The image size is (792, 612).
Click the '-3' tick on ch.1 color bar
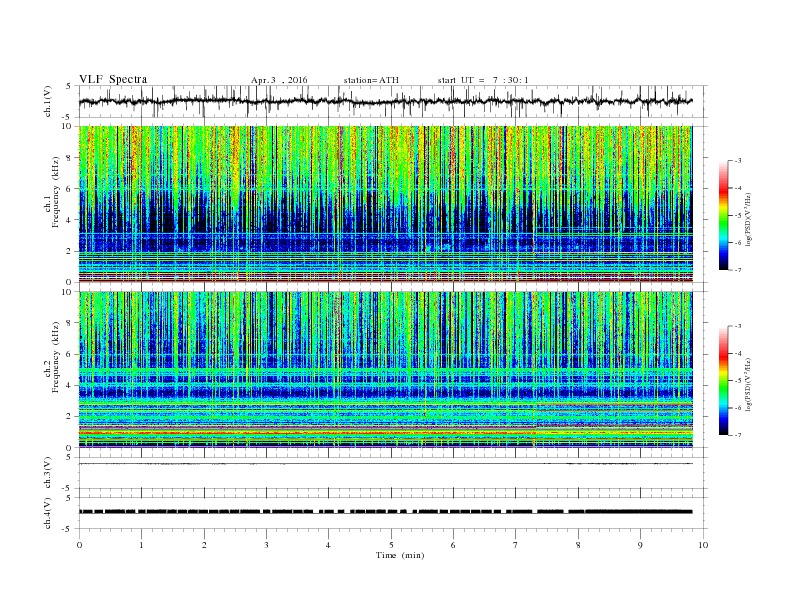coord(738,161)
